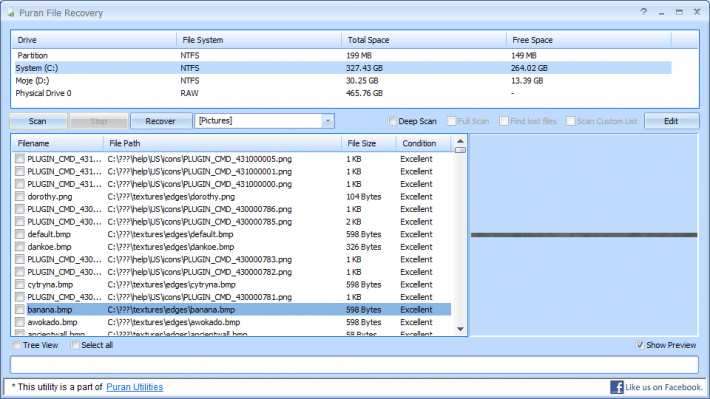
Task: Check the Select all checkbox
Action: [75, 345]
